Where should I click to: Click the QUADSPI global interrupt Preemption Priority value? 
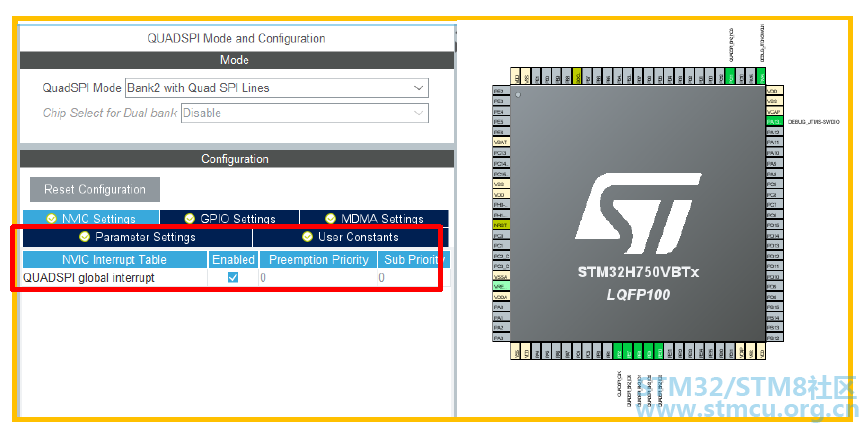tap(318, 278)
